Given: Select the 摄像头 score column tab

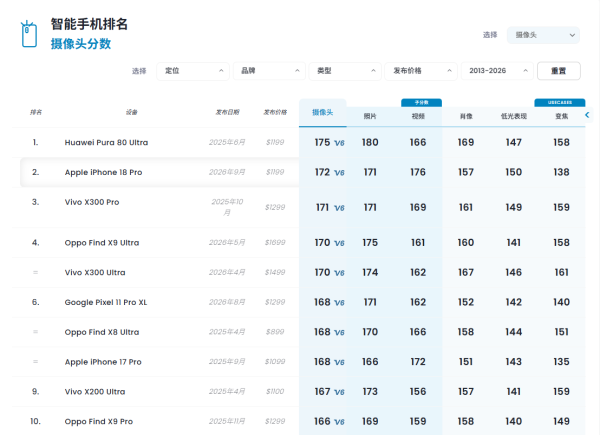Looking at the screenshot, I should pyautogui.click(x=323, y=112).
